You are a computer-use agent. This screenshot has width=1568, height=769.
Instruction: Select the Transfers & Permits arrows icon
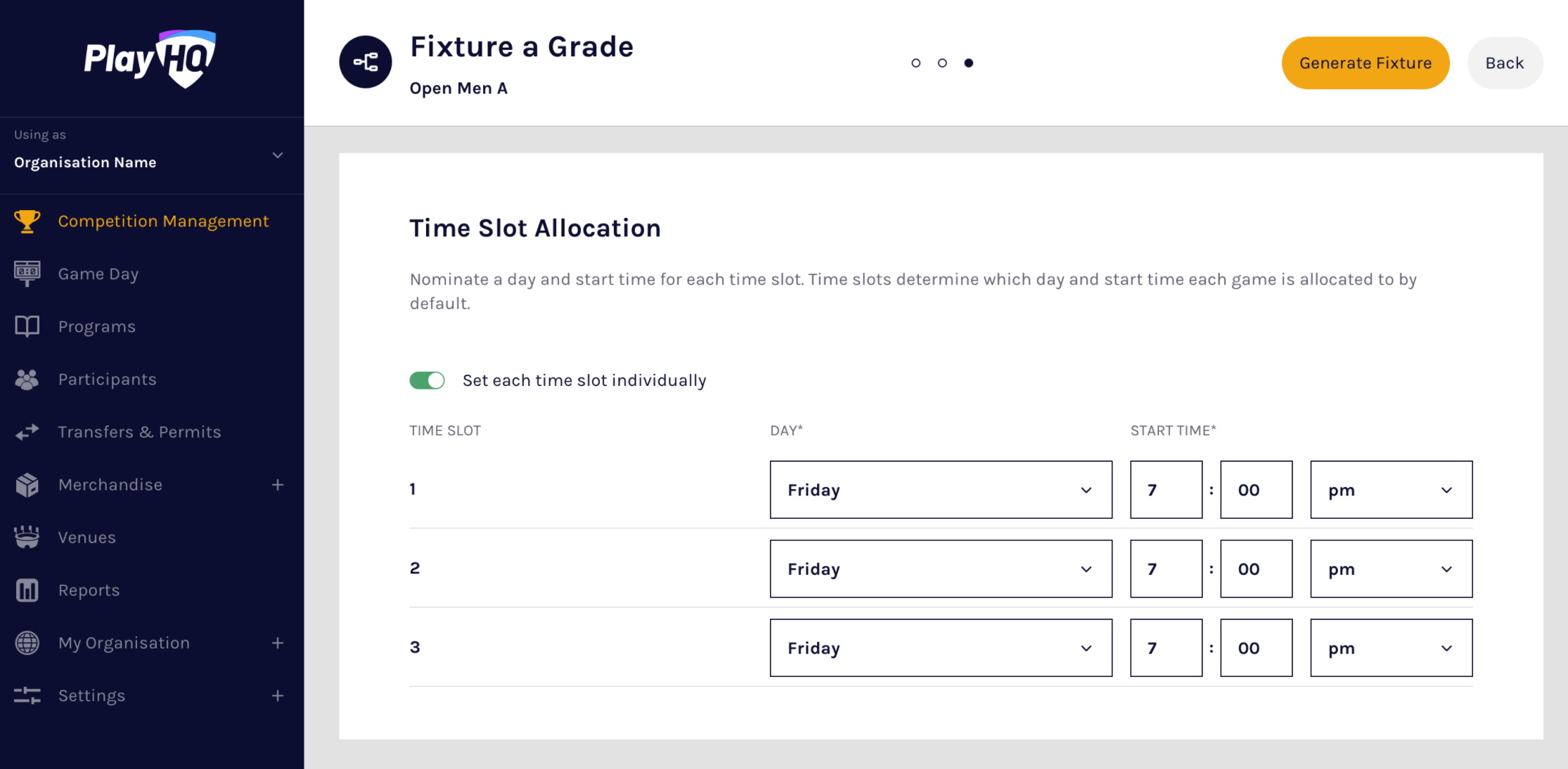click(x=27, y=432)
